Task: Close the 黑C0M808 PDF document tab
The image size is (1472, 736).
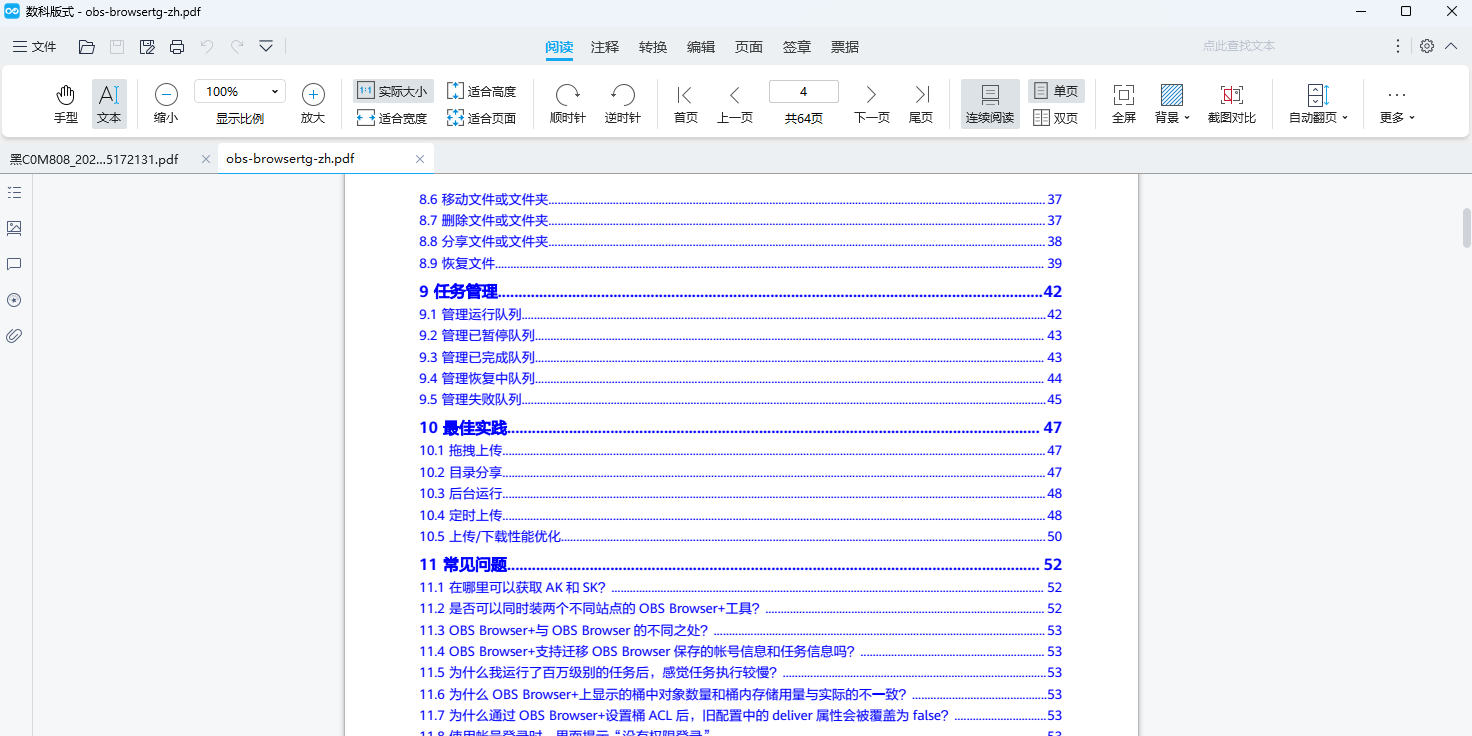Action: pos(205,159)
